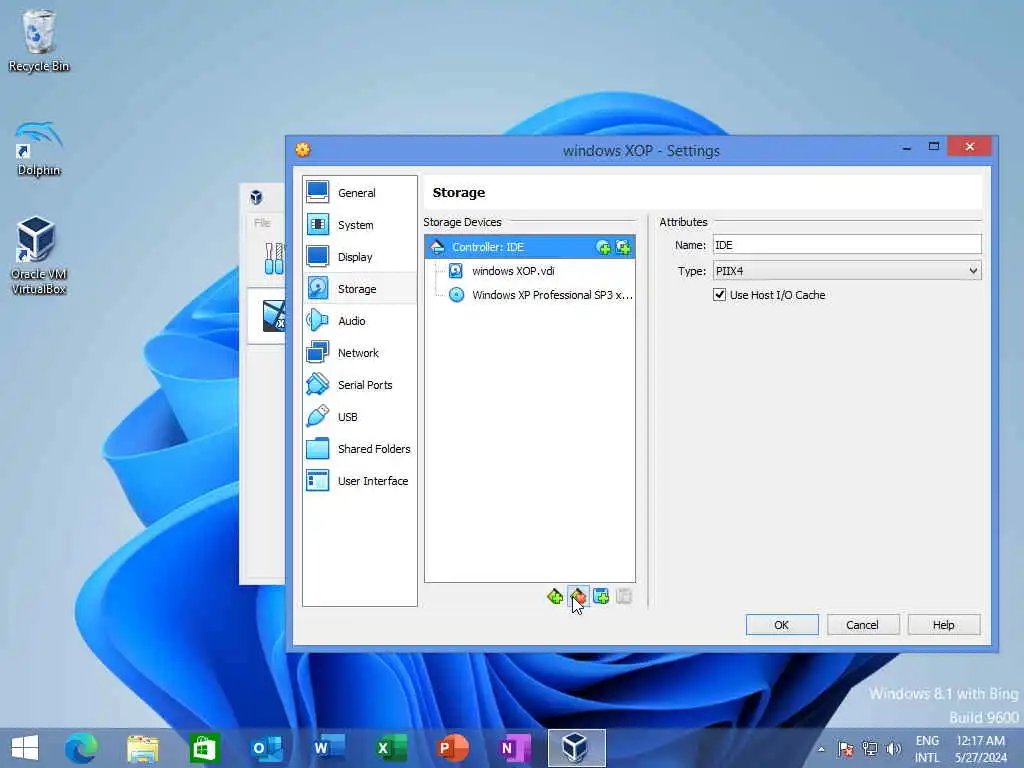Click the Remove Controller toolbar icon
The height and width of the screenshot is (768, 1024).
(578, 596)
